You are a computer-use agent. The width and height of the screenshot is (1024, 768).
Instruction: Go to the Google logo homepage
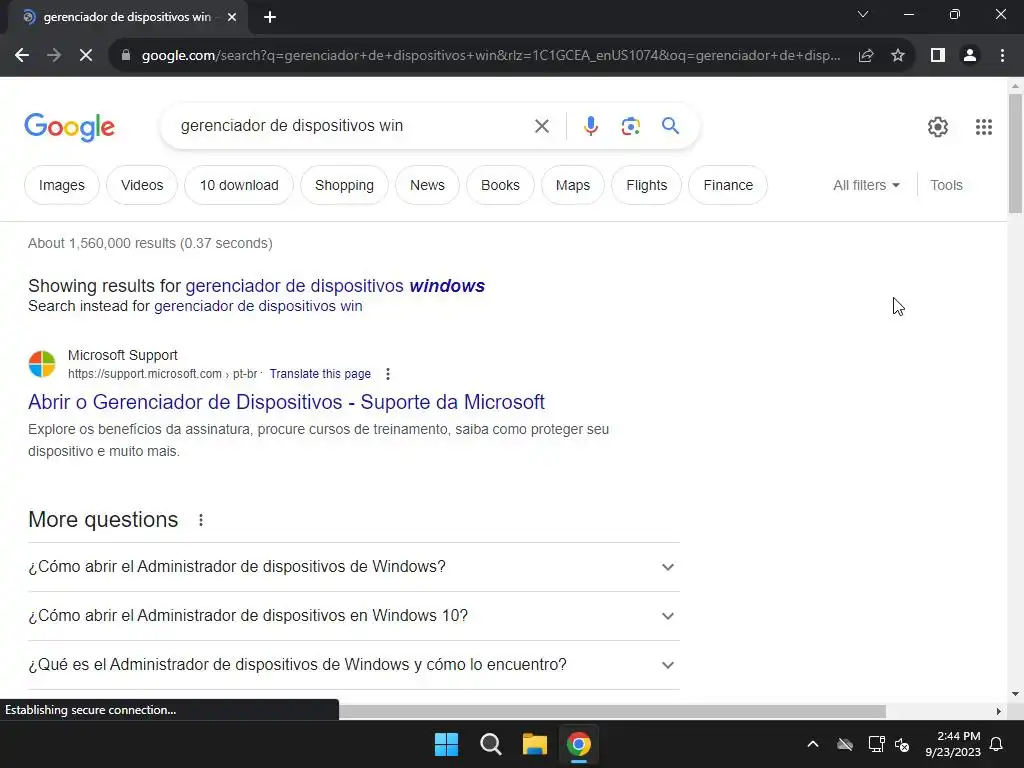[x=69, y=127]
